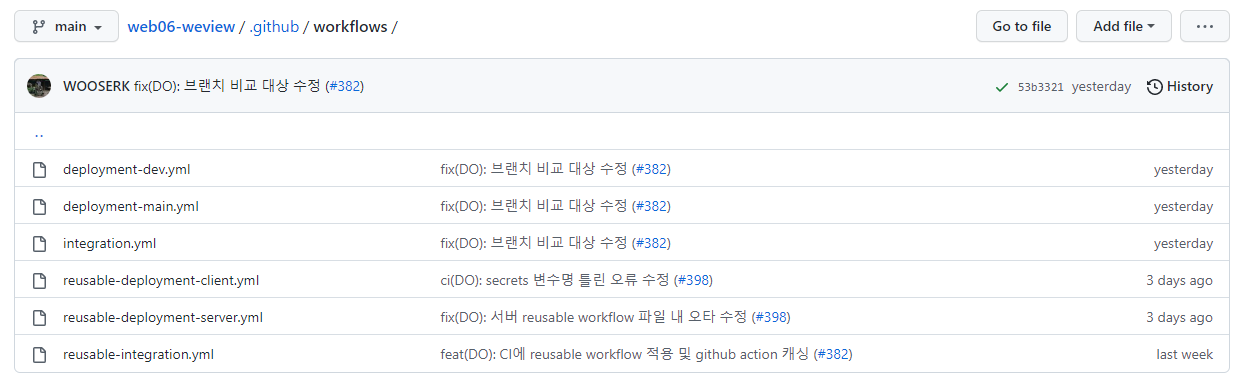Click 'yesterday' timestamp on deployment-main.yml row

(x=1183, y=206)
